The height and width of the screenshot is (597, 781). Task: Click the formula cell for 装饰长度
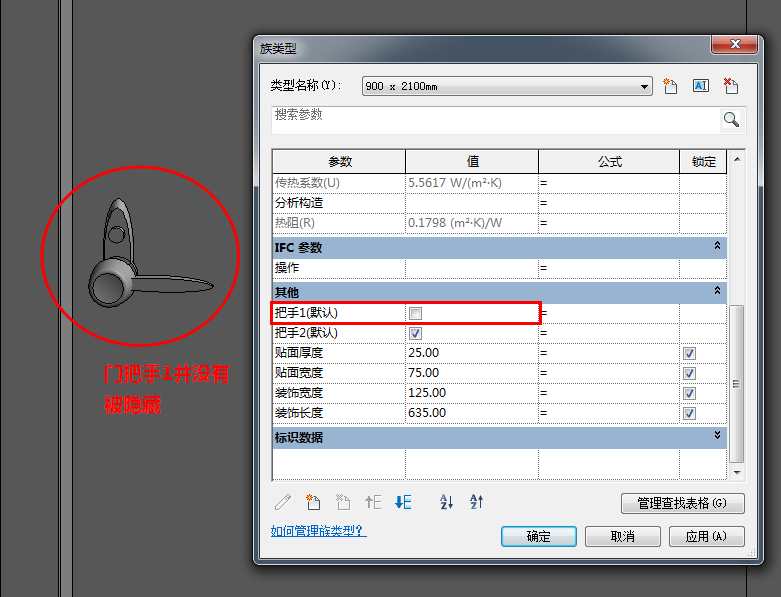pos(609,413)
